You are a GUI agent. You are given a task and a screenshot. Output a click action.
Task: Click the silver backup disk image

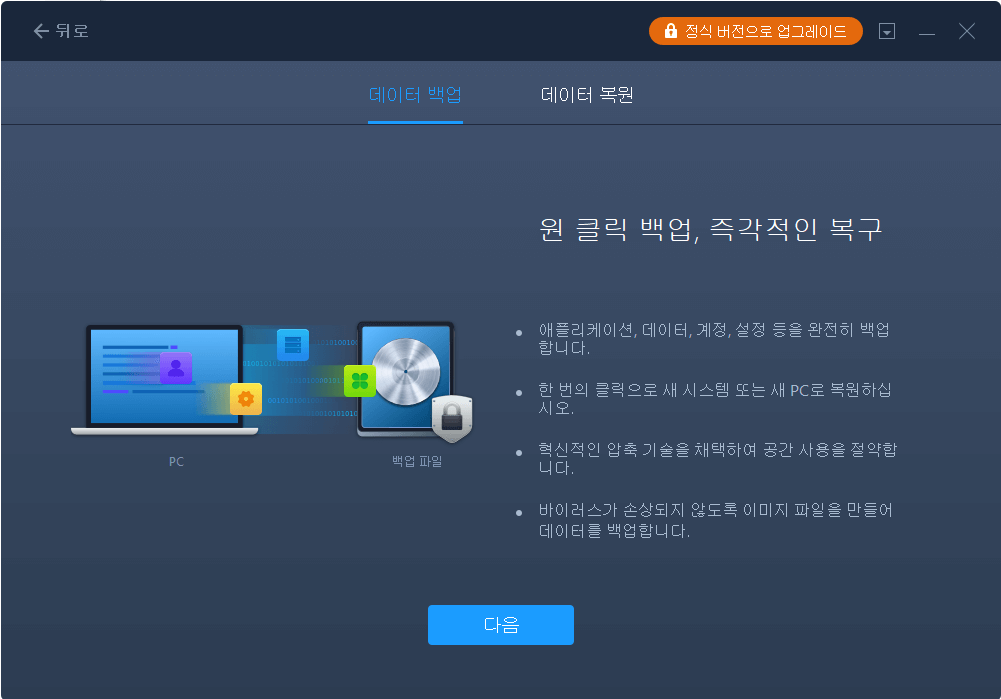tap(407, 372)
